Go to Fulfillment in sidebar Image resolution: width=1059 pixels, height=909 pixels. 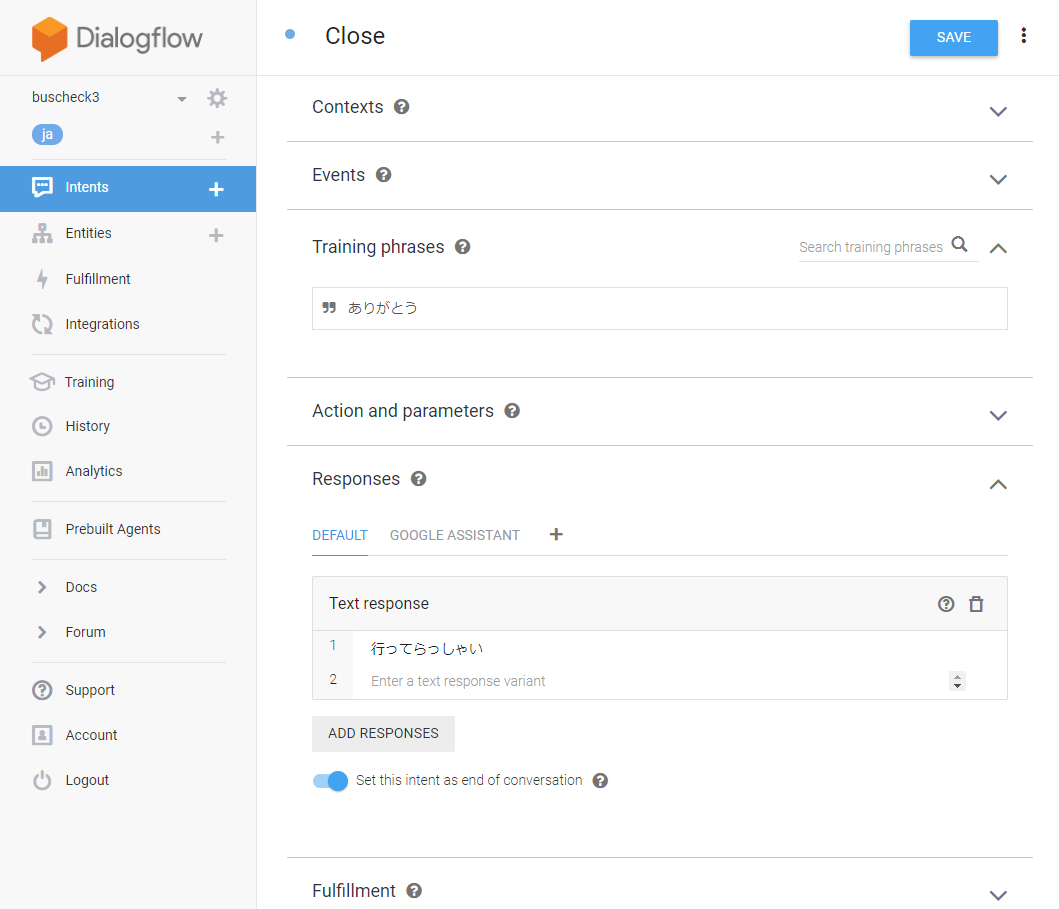click(x=98, y=279)
